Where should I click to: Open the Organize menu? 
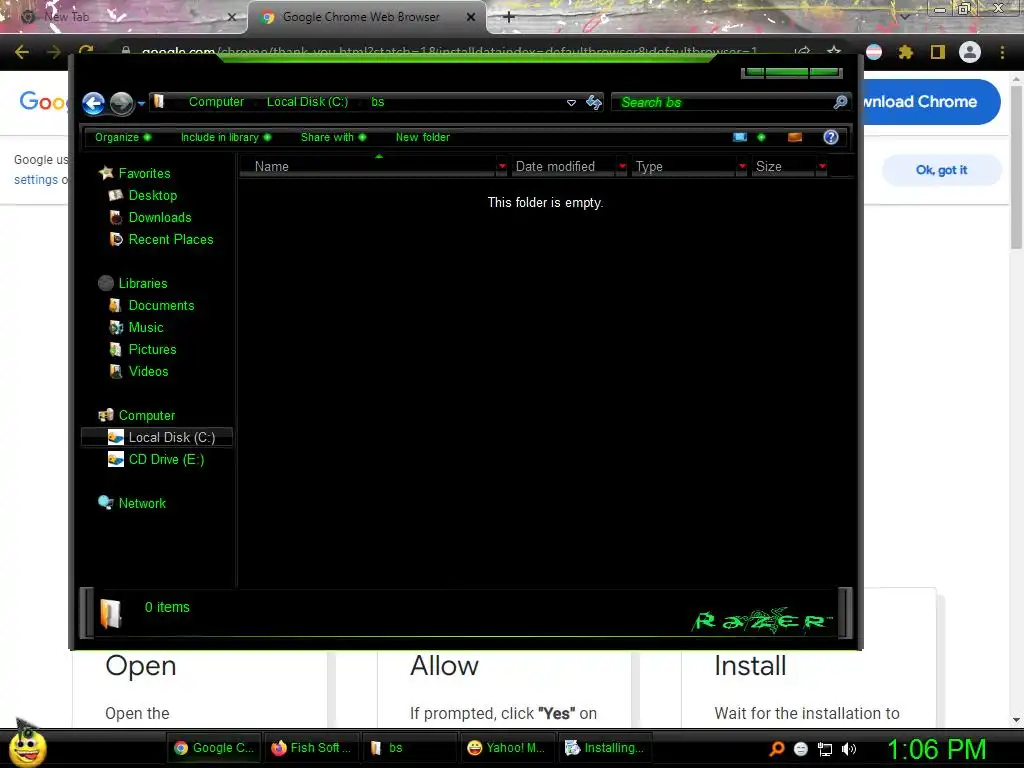(x=123, y=137)
